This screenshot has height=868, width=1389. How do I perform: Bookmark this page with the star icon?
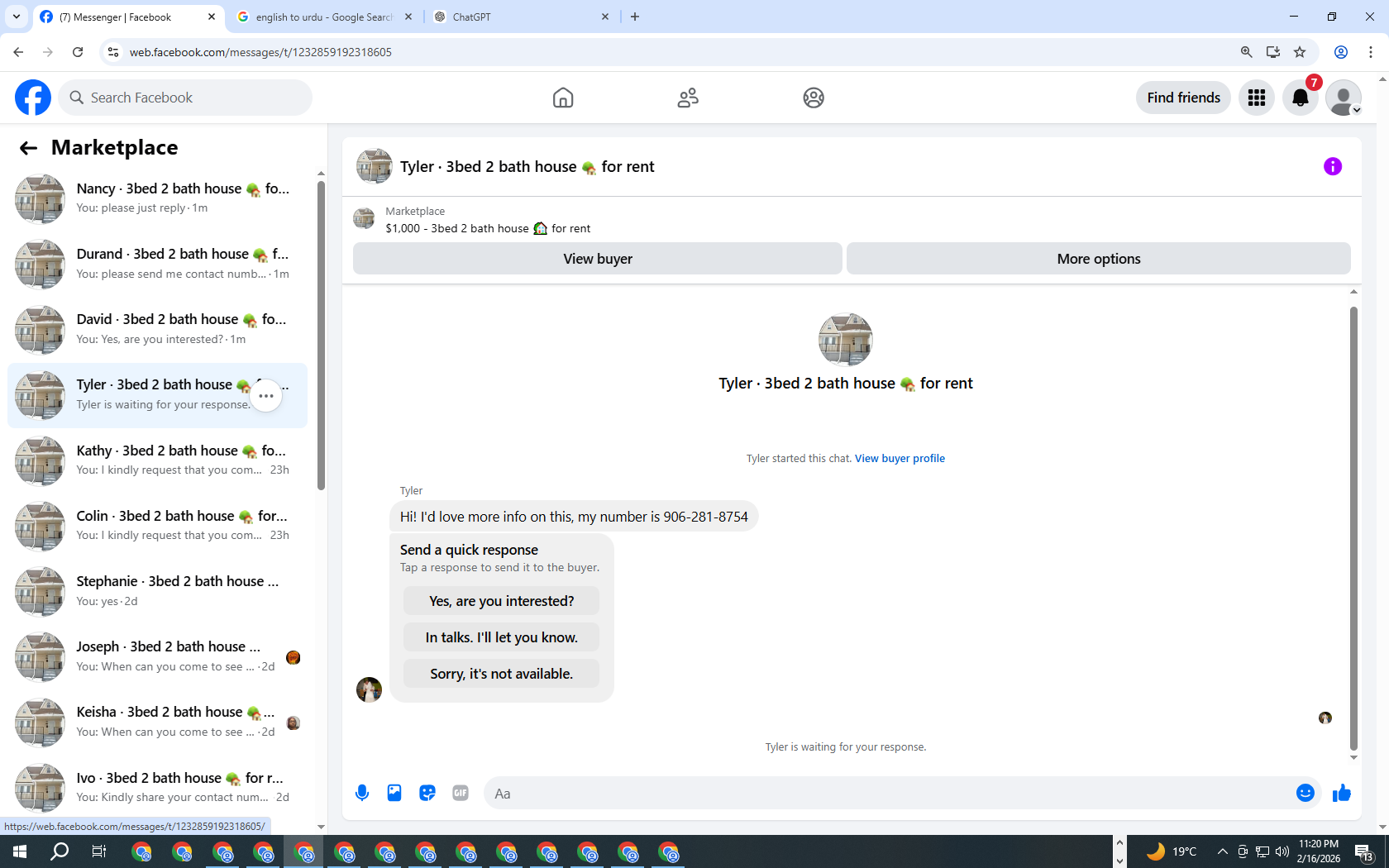(1300, 52)
